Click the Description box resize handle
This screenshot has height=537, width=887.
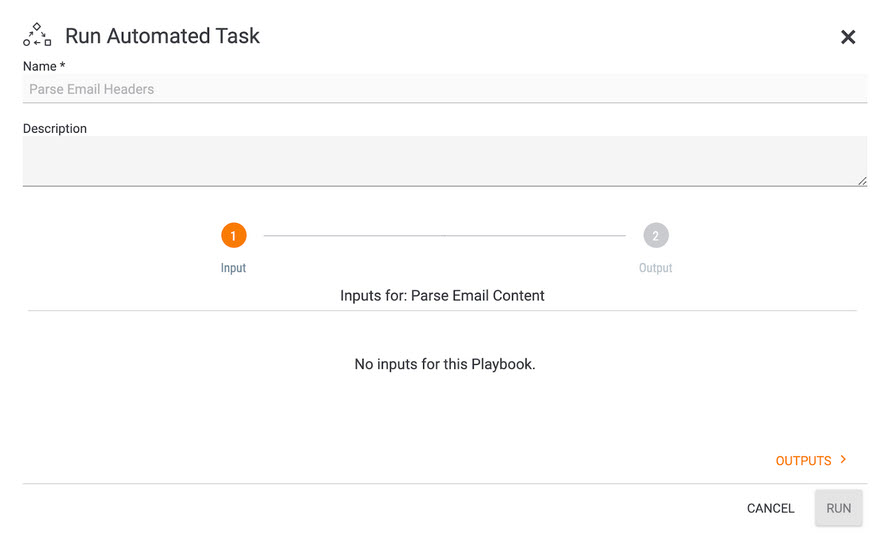click(x=862, y=181)
